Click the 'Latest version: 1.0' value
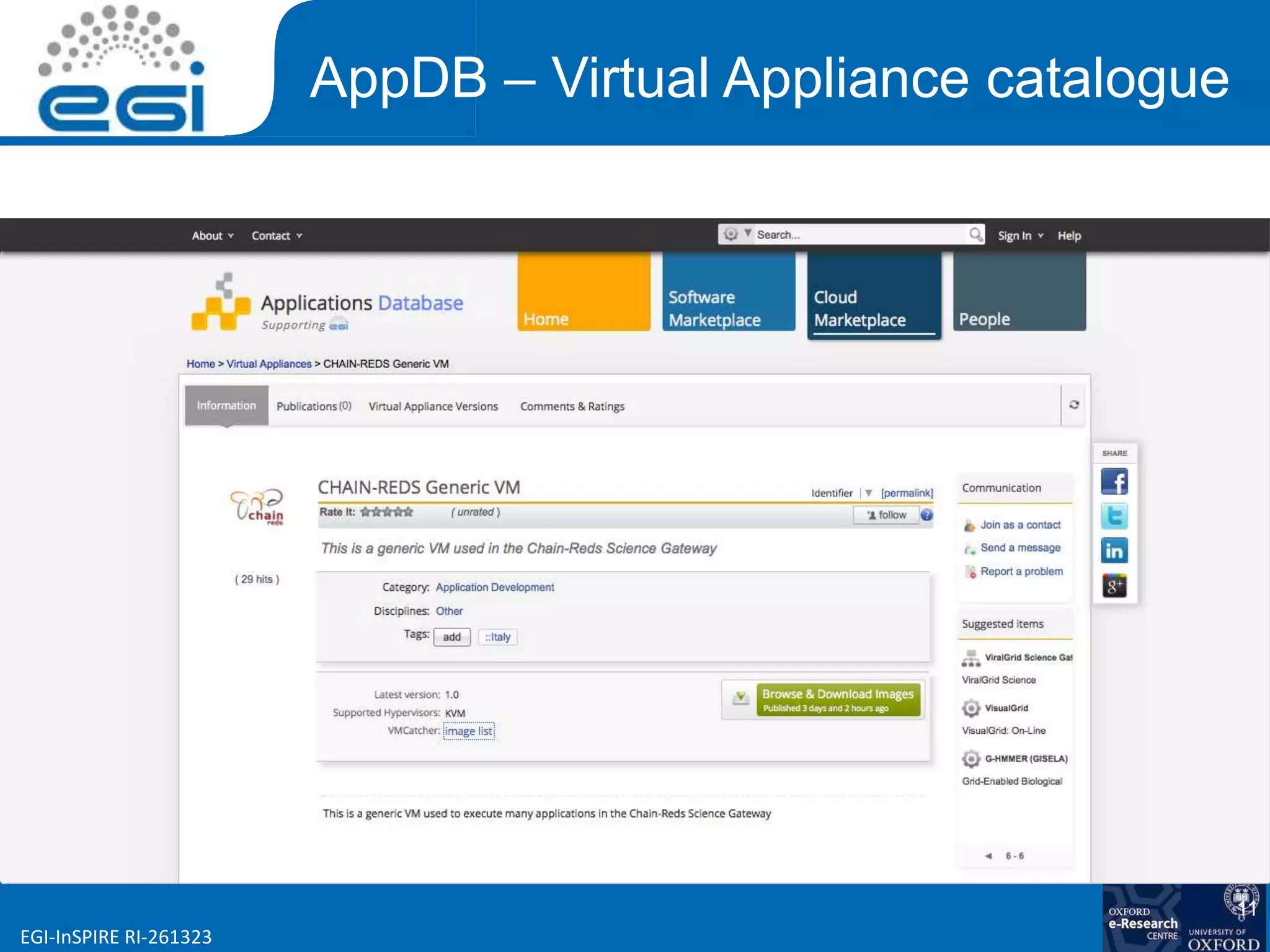This screenshot has height=952, width=1270. point(451,695)
